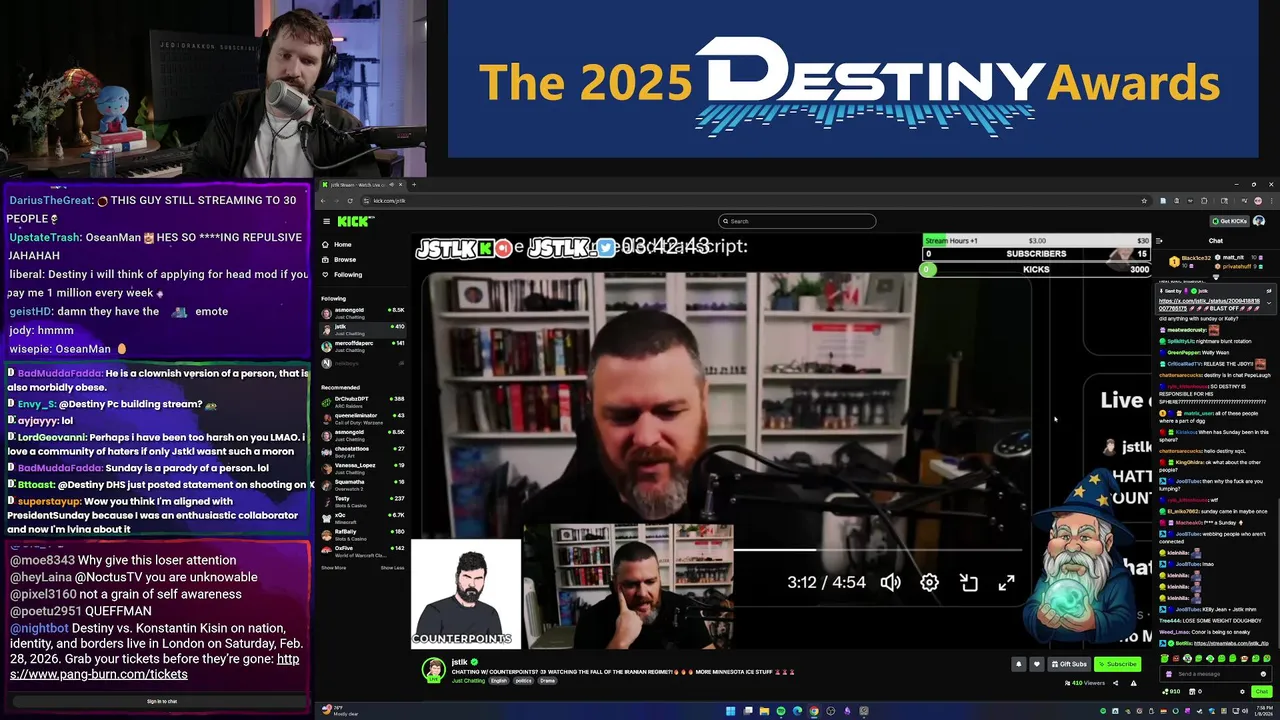This screenshot has width=1280, height=720.
Task: Mute the video volume icon
Action: tap(890, 582)
